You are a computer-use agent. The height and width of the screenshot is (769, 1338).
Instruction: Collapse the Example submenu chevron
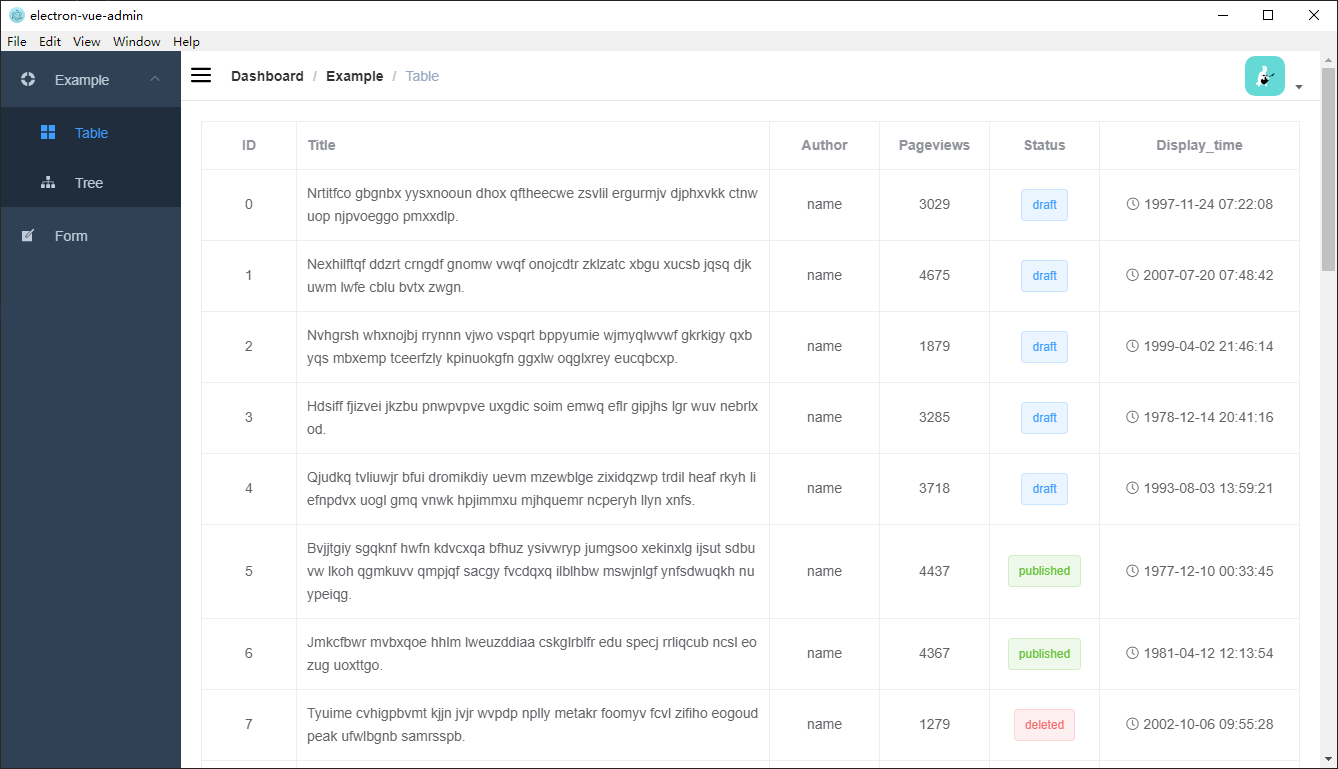[155, 79]
